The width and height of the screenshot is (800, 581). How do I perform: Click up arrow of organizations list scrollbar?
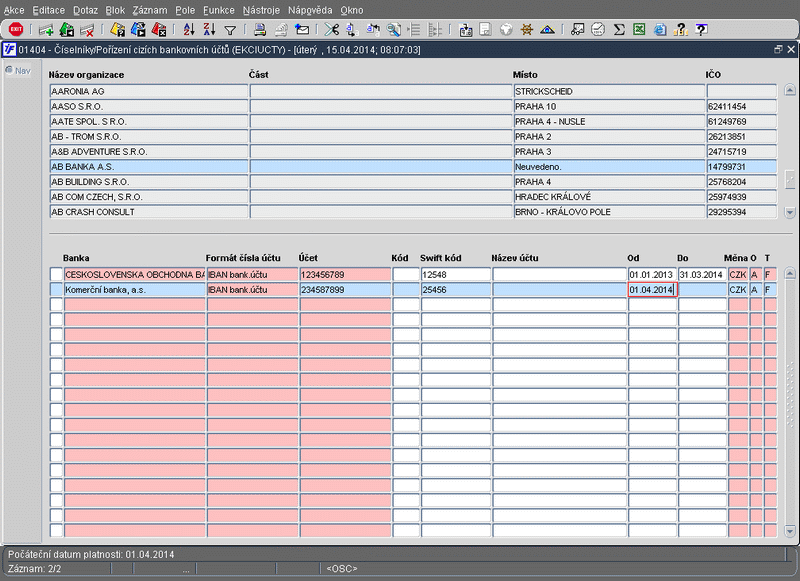(x=790, y=90)
